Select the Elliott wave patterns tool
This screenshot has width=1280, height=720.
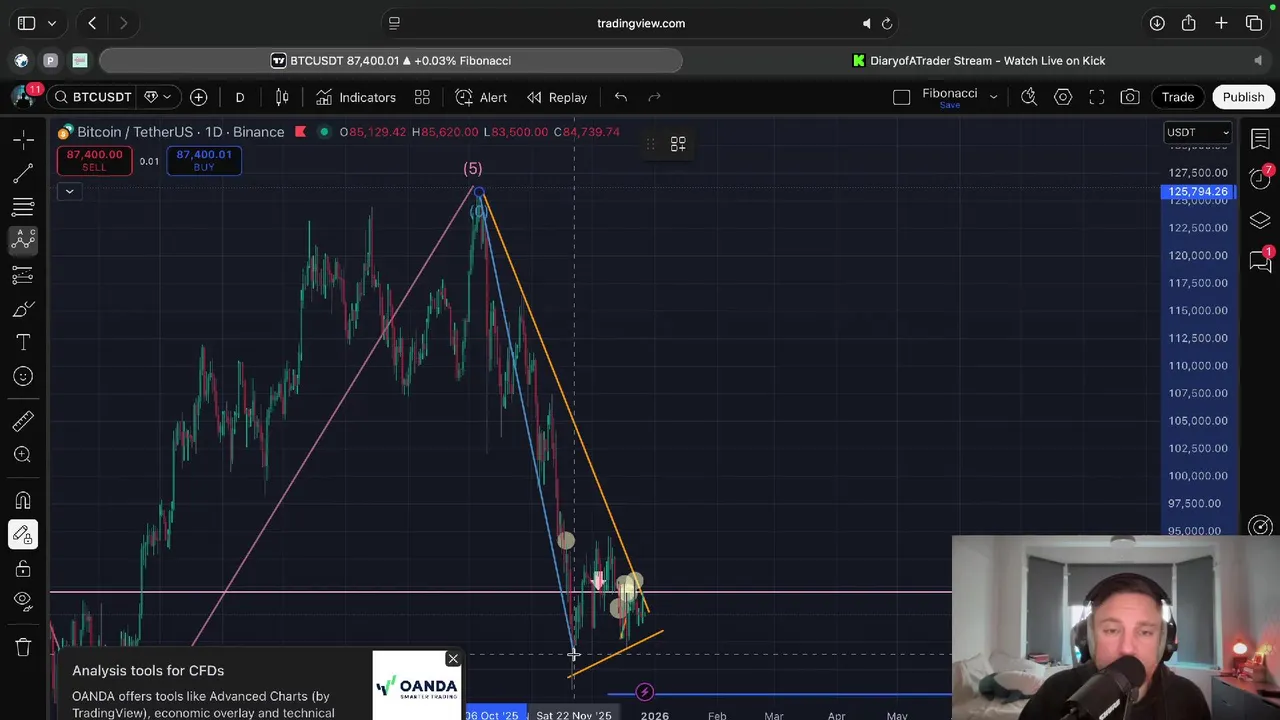pyautogui.click(x=23, y=240)
